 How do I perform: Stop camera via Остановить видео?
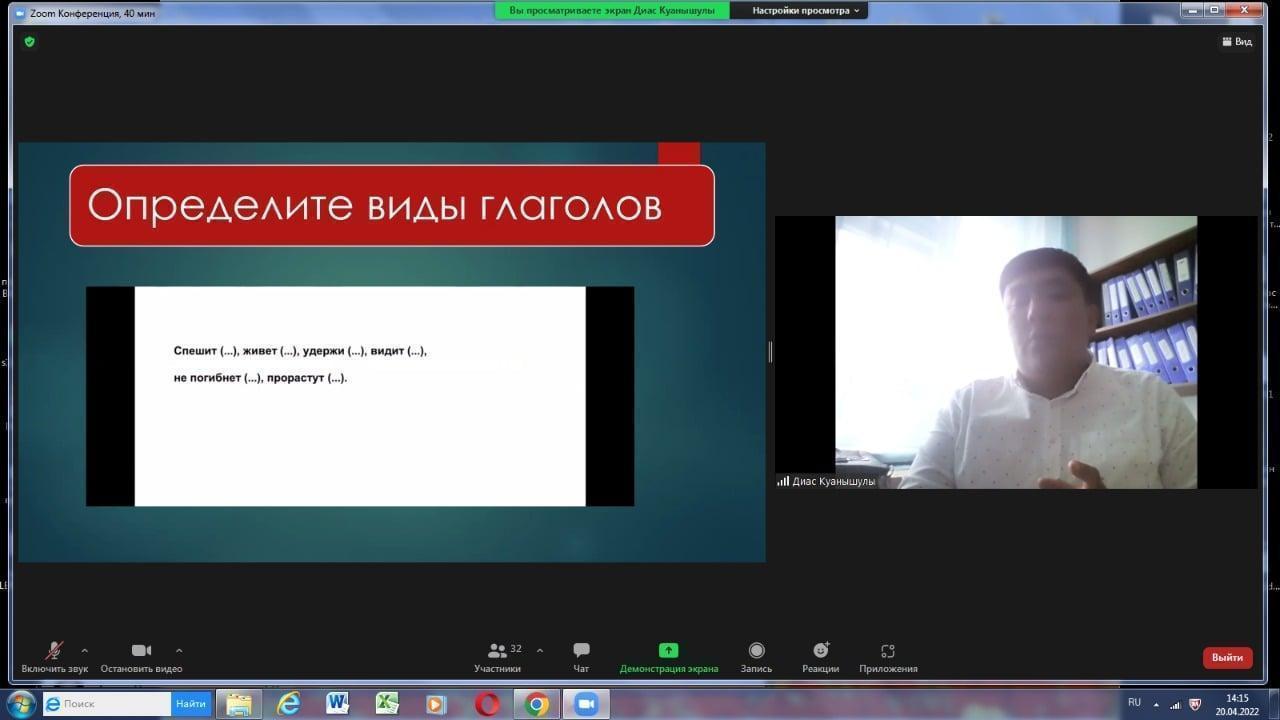point(141,651)
